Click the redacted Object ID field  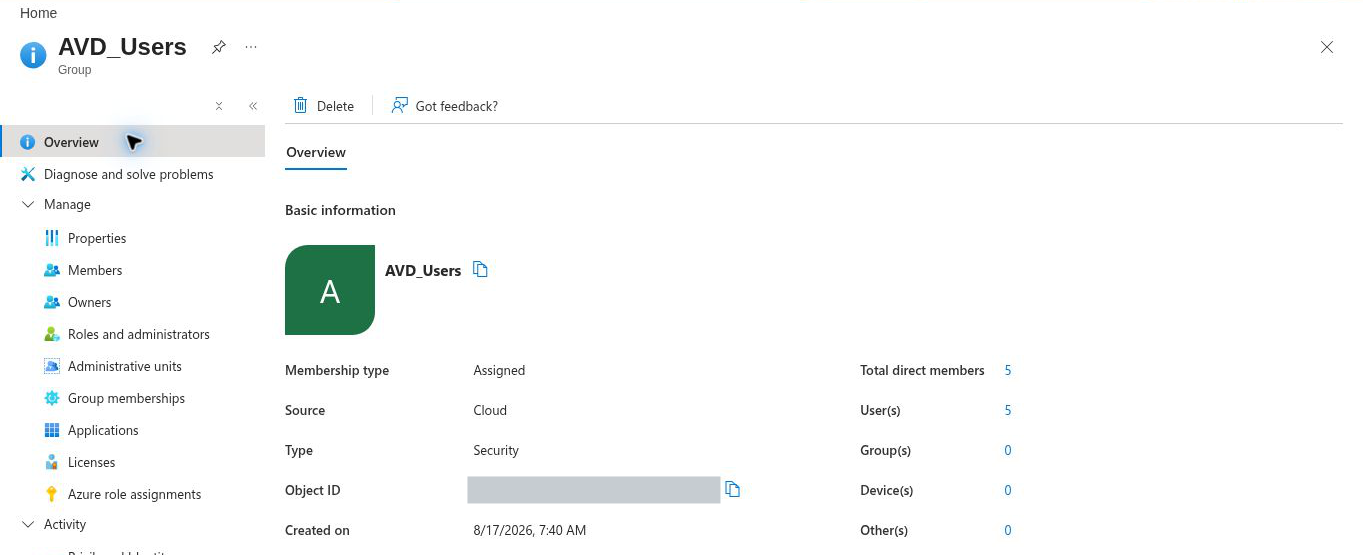(x=594, y=490)
